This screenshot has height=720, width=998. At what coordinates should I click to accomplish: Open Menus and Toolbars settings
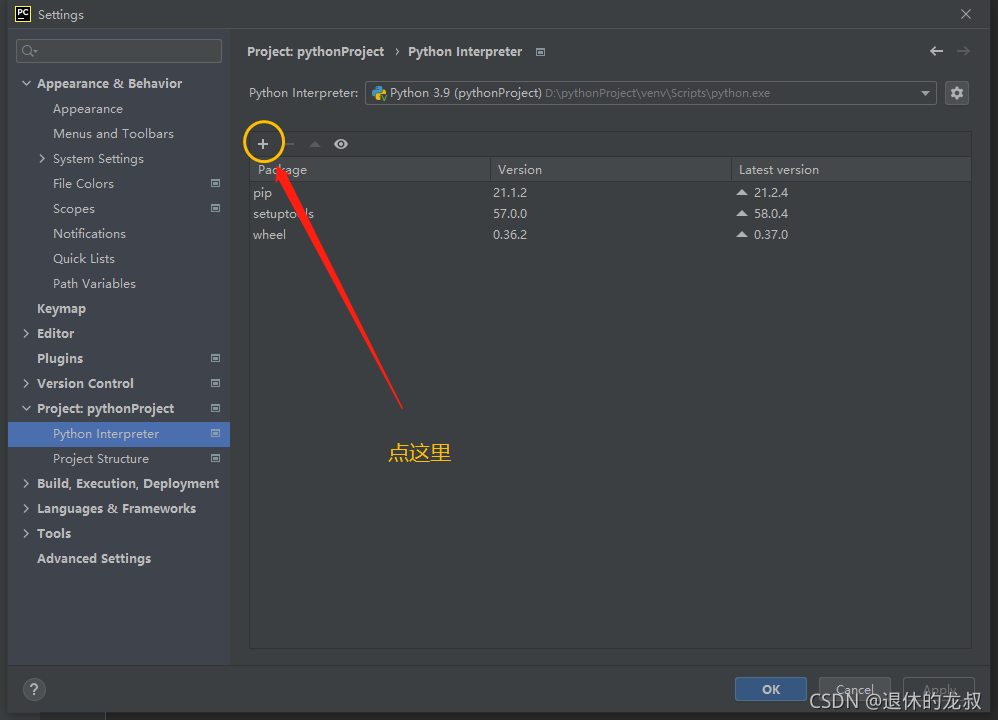pos(113,134)
